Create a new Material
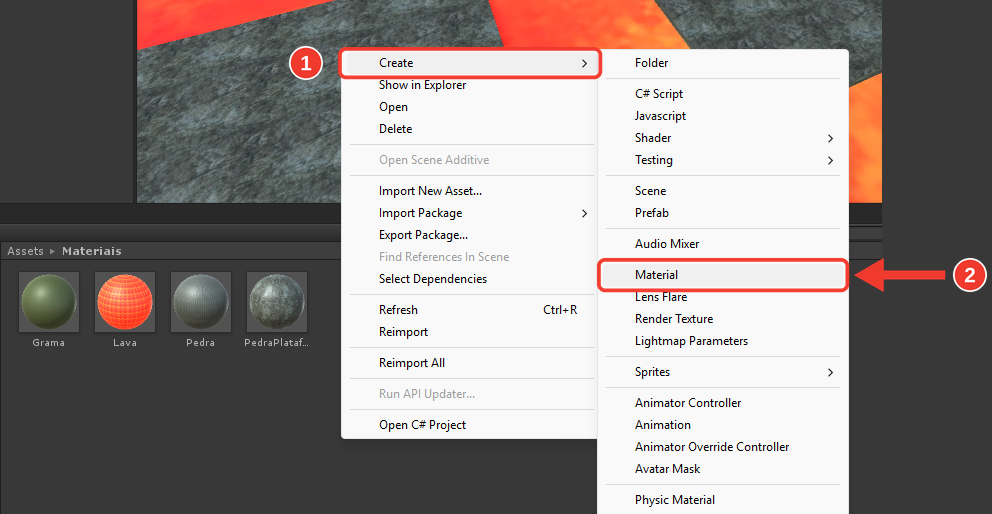 (x=722, y=275)
